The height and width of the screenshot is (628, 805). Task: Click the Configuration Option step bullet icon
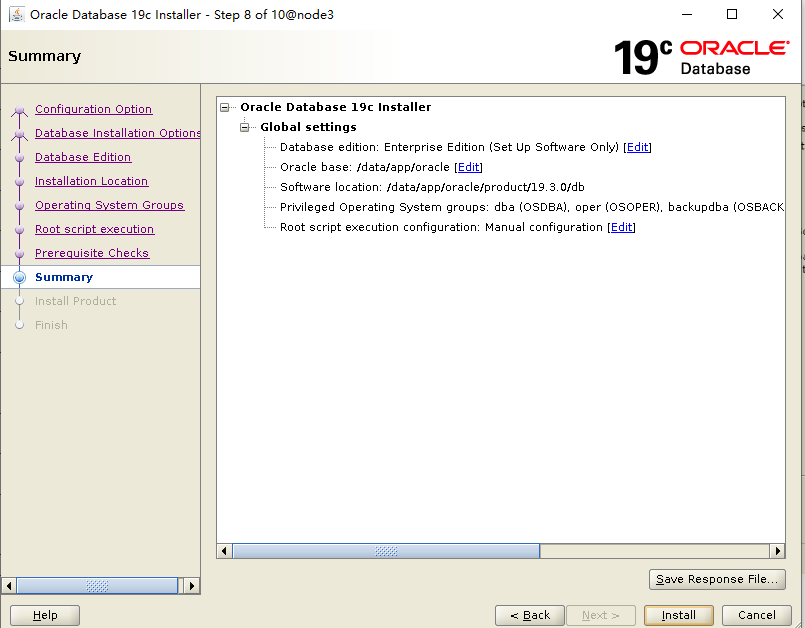20,109
